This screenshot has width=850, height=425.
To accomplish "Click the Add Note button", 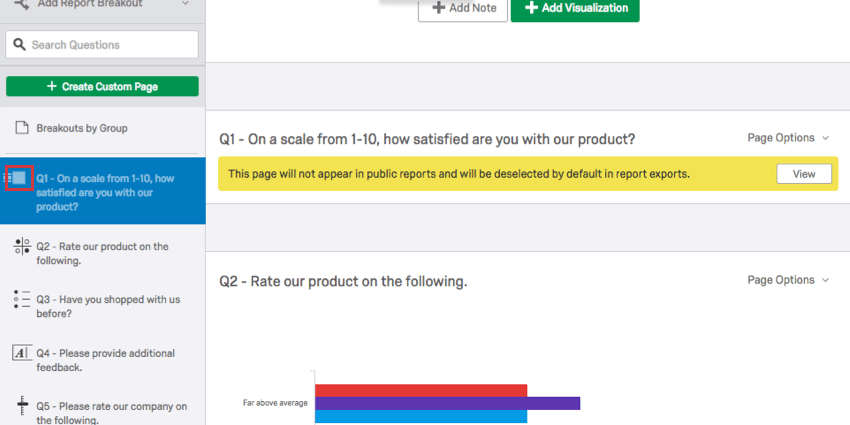I will tap(462, 9).
